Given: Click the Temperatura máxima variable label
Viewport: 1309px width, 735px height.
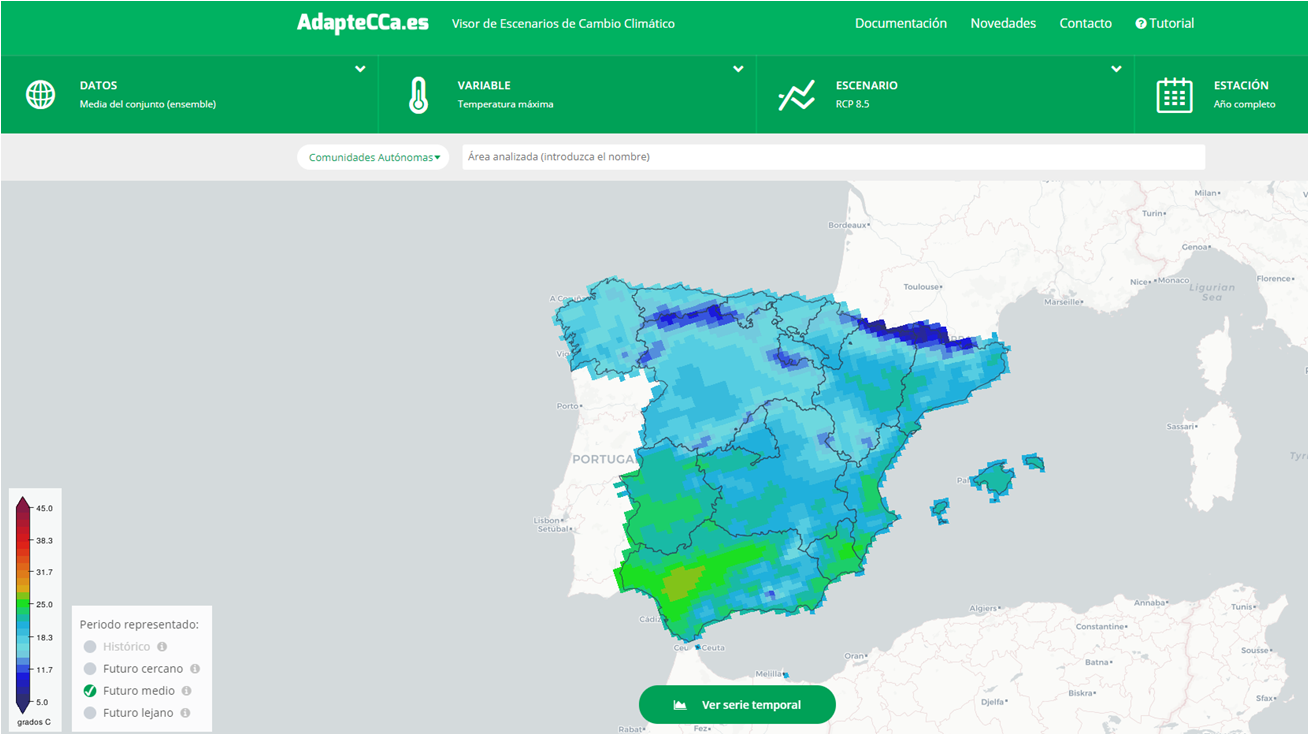Looking at the screenshot, I should click(505, 104).
